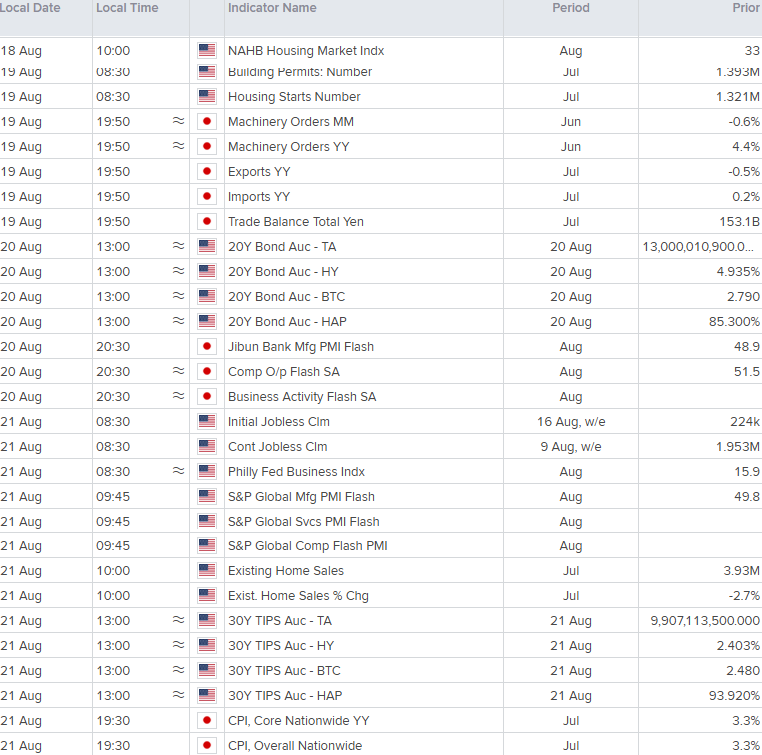Click prior value 9,907,113,500.000
The height and width of the screenshot is (755, 762).
(705, 620)
